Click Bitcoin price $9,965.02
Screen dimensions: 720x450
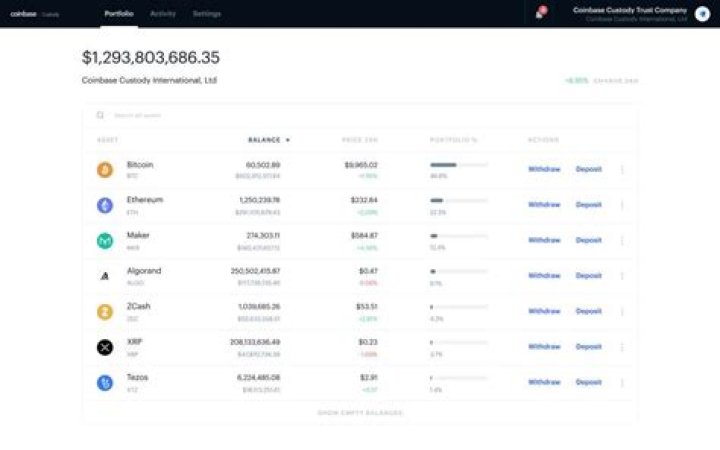[x=361, y=165]
